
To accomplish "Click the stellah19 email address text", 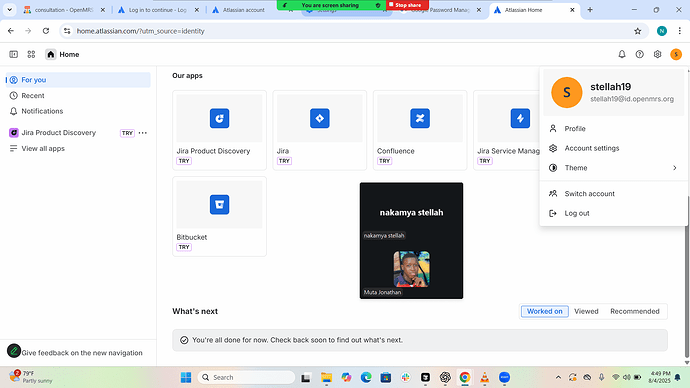I will coord(632,99).
